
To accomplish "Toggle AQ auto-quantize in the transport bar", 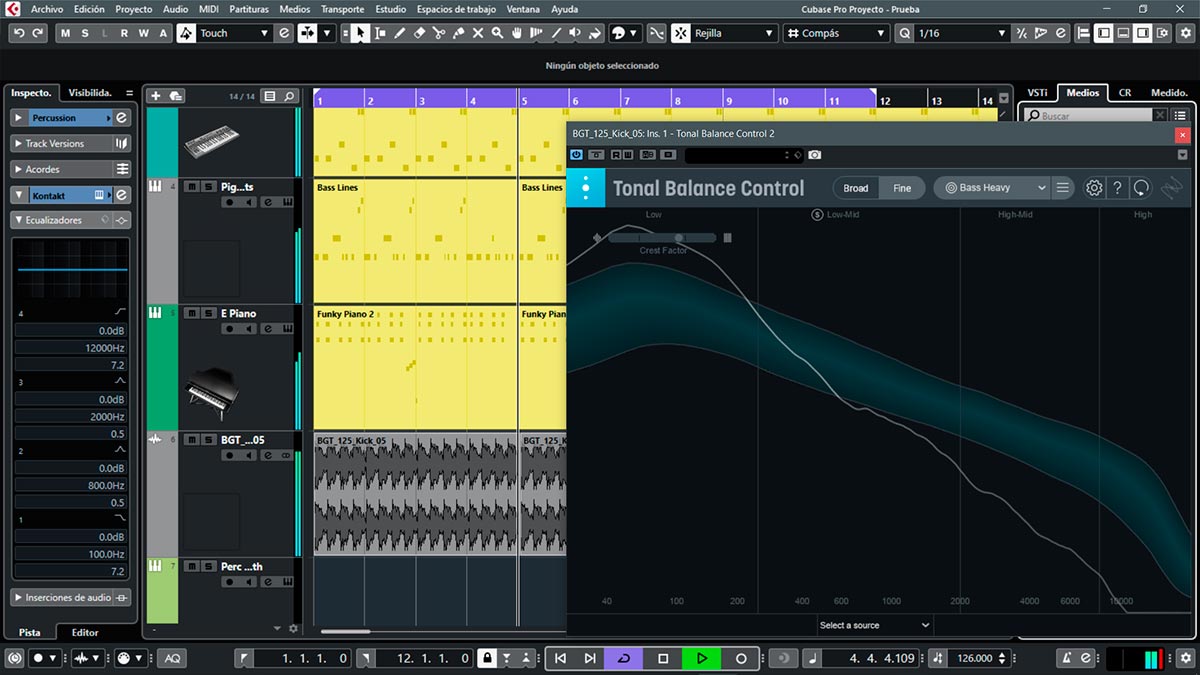I will point(173,658).
